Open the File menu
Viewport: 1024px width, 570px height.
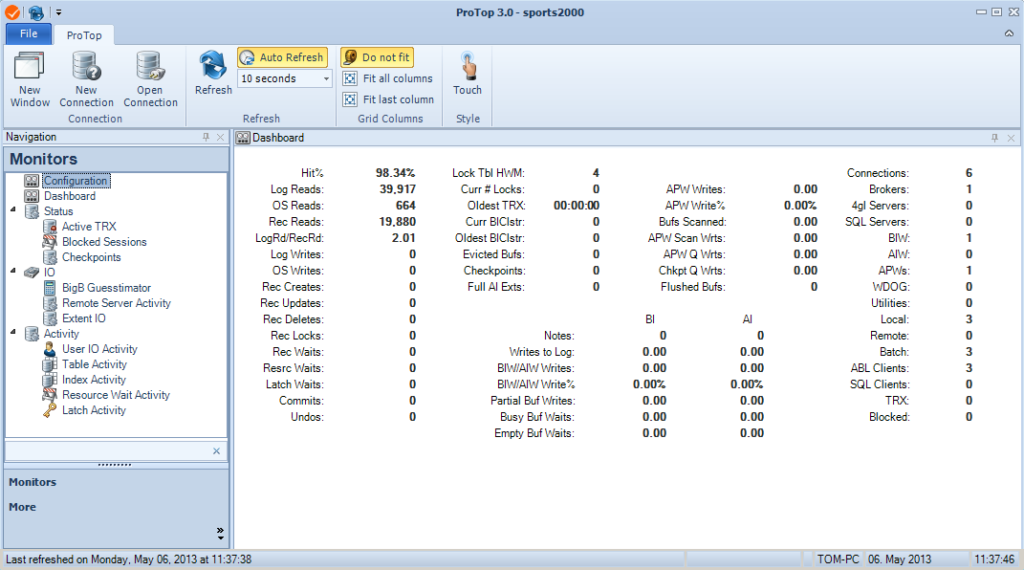point(28,34)
